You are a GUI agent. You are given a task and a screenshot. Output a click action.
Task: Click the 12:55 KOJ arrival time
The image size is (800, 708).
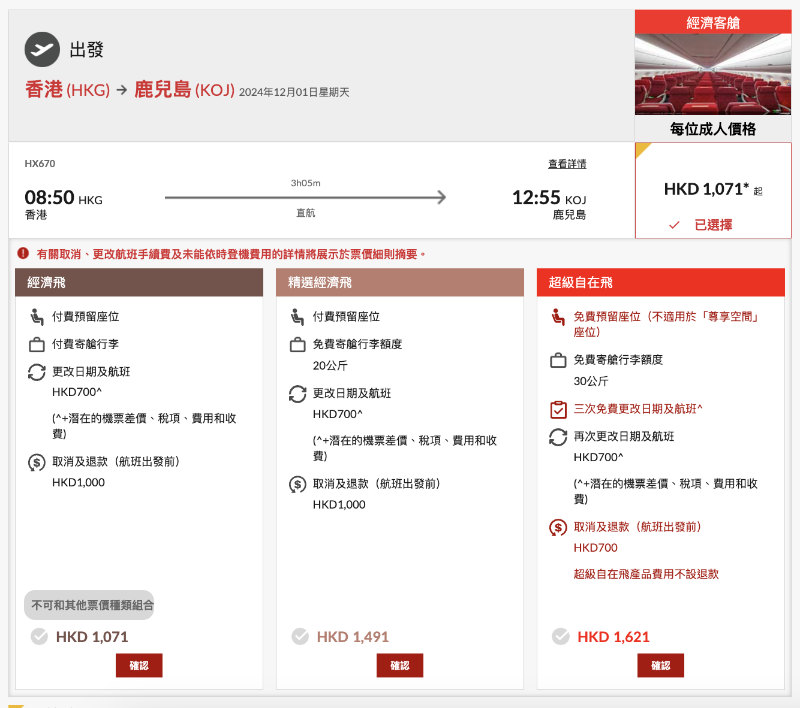tap(549, 198)
